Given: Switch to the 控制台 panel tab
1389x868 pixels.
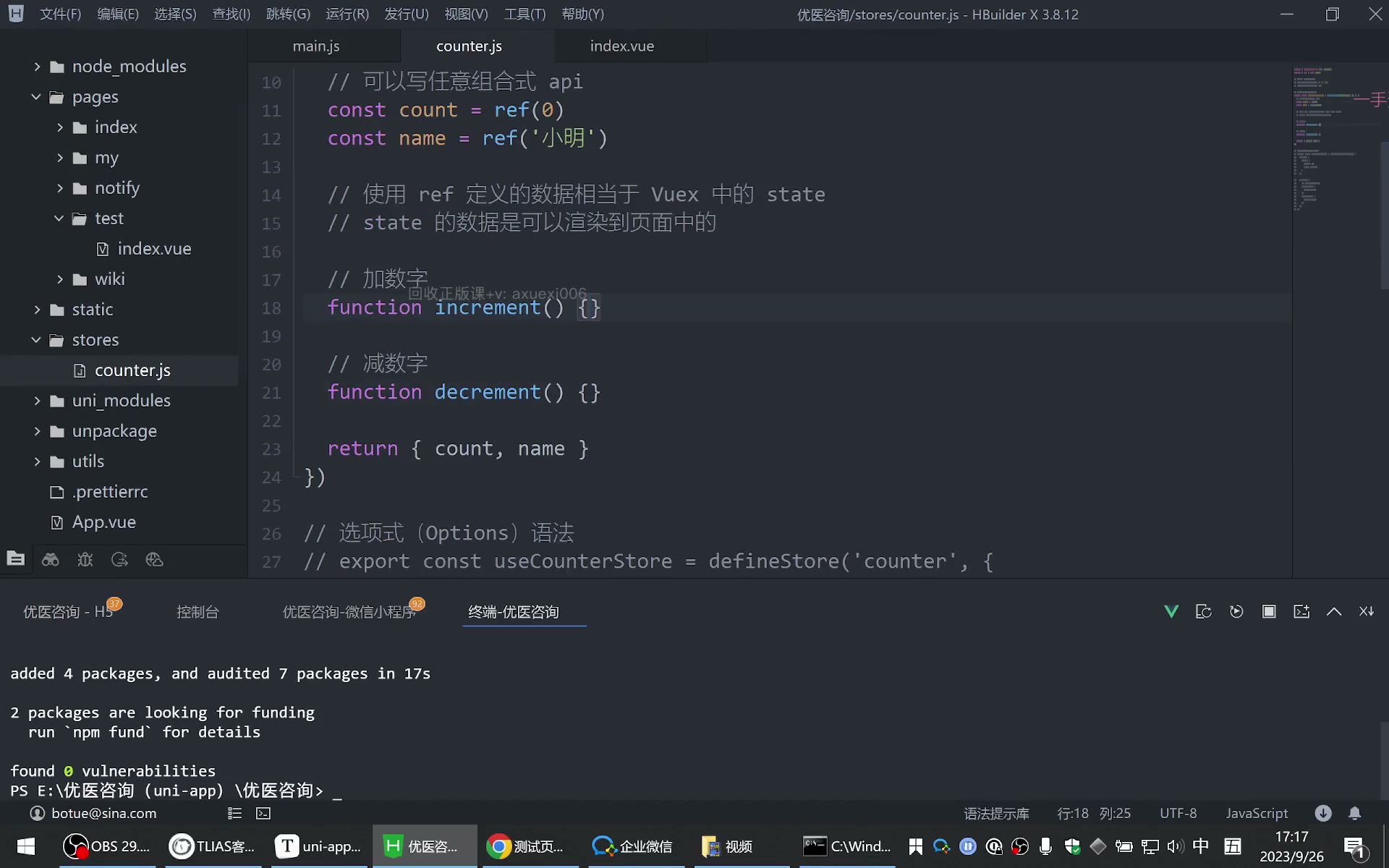Looking at the screenshot, I should click(197, 612).
